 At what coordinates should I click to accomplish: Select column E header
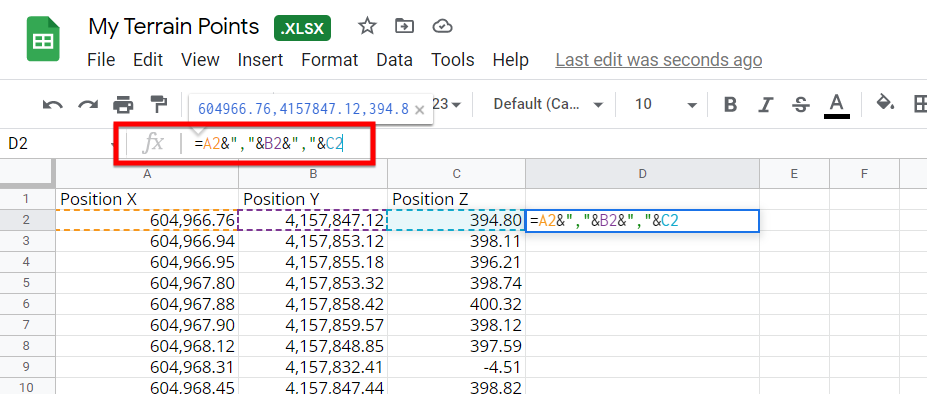tap(794, 173)
